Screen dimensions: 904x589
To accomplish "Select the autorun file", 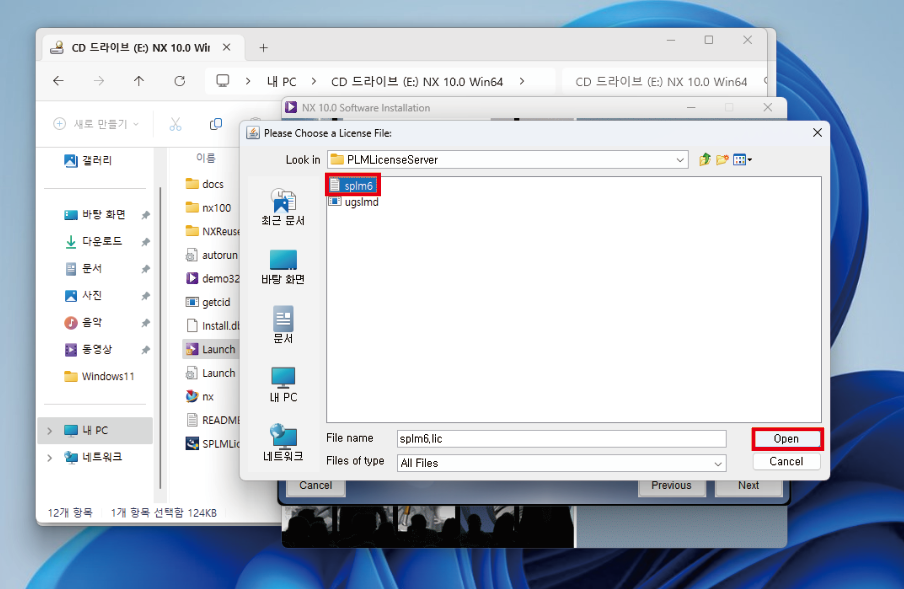I will 212,255.
